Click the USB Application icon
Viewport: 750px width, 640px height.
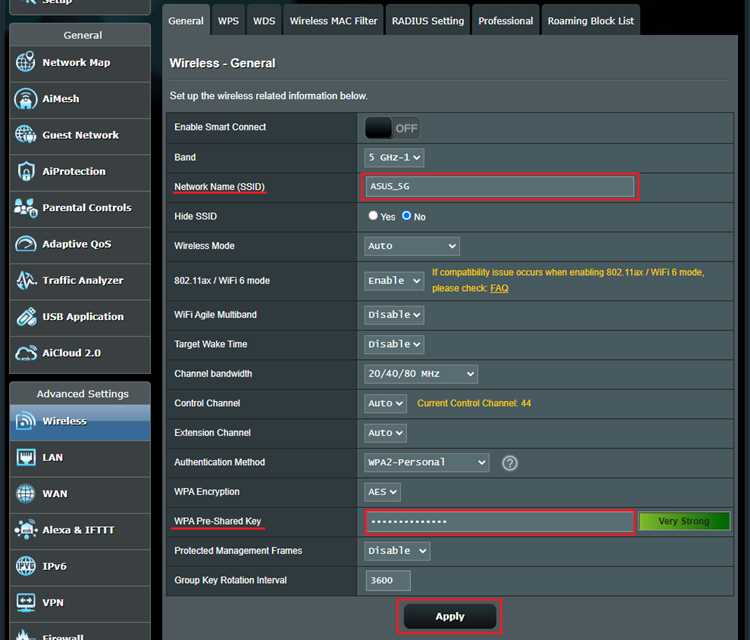[x=25, y=317]
